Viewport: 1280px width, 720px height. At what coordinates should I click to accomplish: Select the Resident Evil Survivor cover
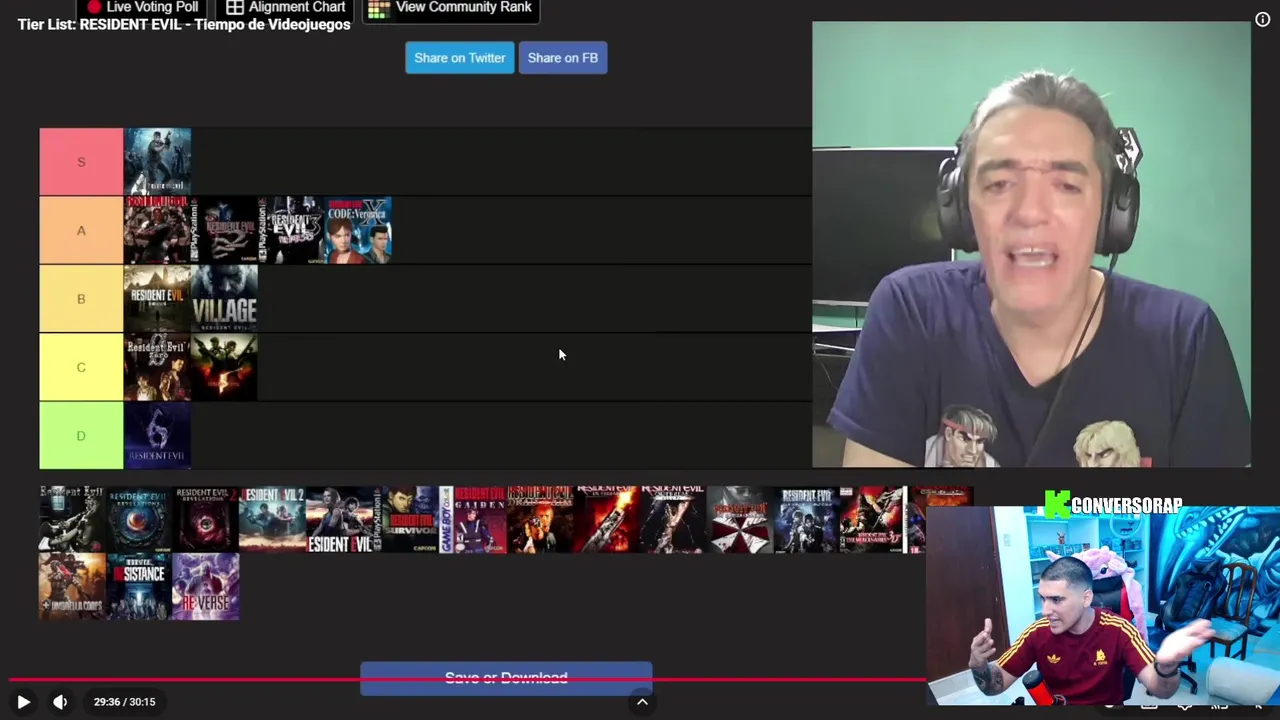[x=407, y=519]
